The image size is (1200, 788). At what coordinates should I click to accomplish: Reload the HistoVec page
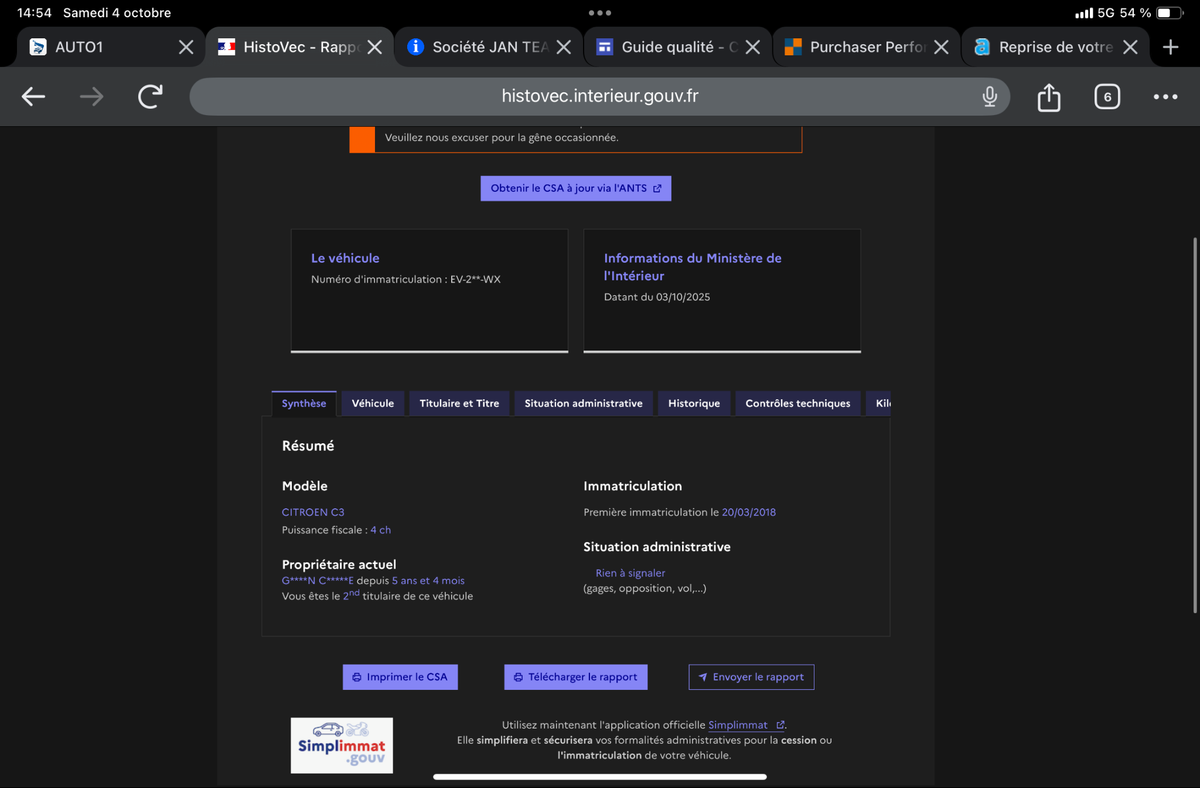tap(150, 97)
